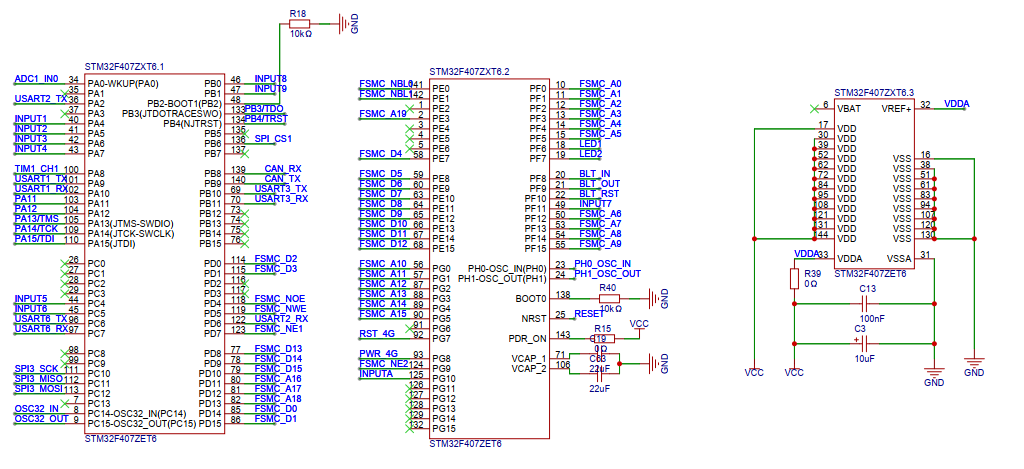Select the ADC1_IN0 net label
Viewport: 1024px width, 469px height.
[37, 79]
